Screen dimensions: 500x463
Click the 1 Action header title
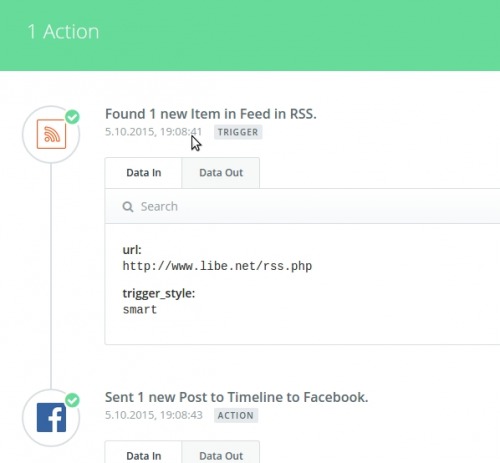[63, 32]
